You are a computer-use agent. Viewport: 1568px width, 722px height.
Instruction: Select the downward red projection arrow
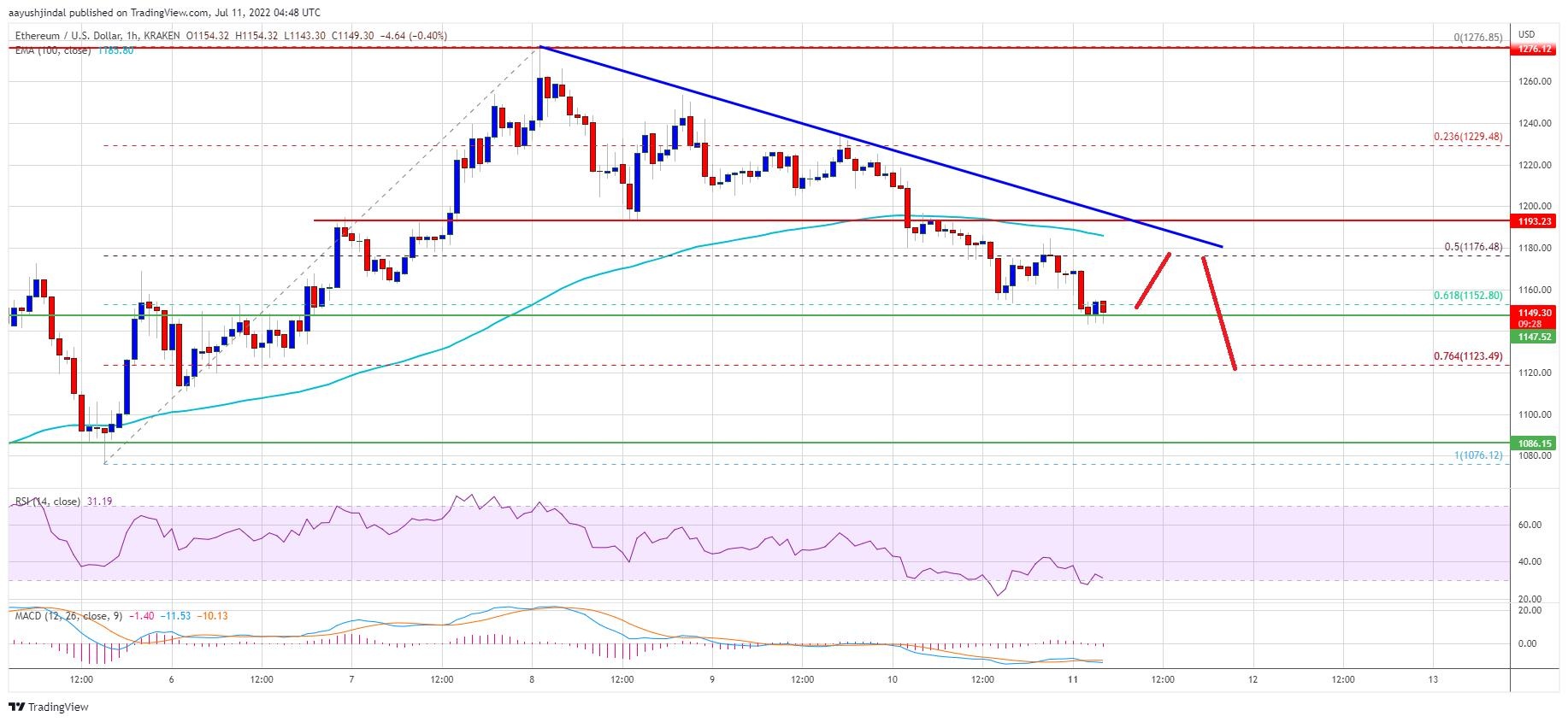coord(1219,314)
